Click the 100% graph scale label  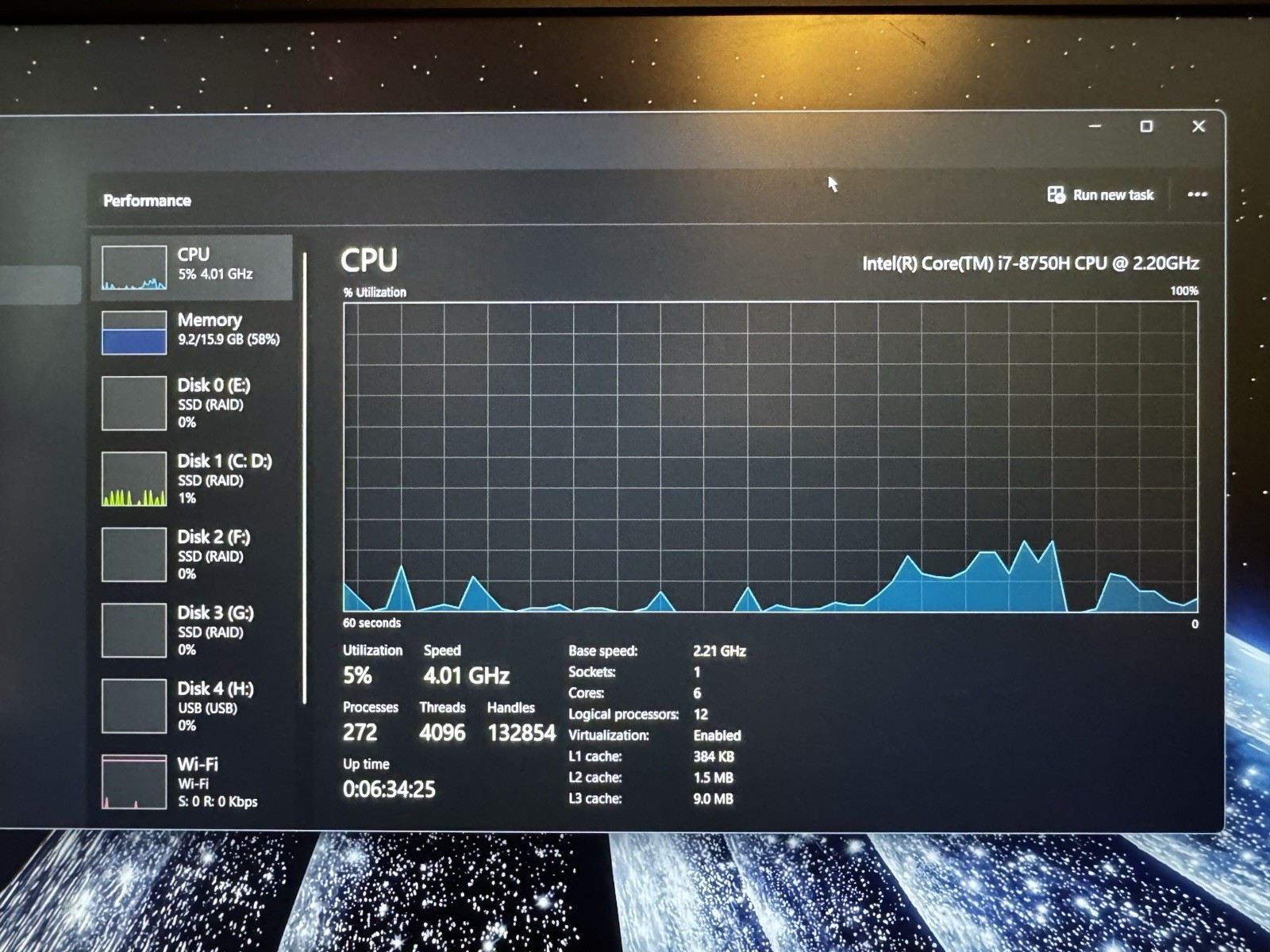[1184, 291]
